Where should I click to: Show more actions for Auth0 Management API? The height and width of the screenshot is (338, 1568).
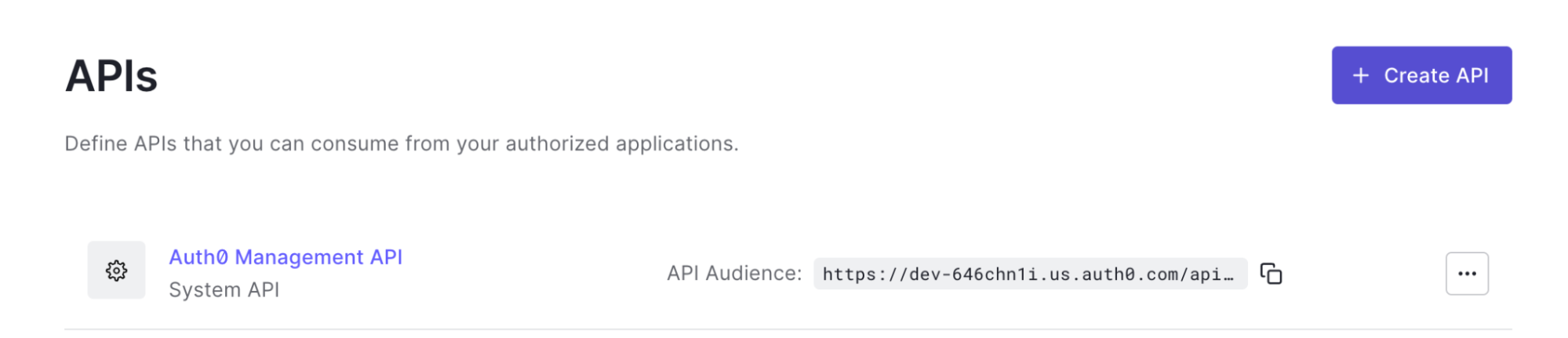1467,274
